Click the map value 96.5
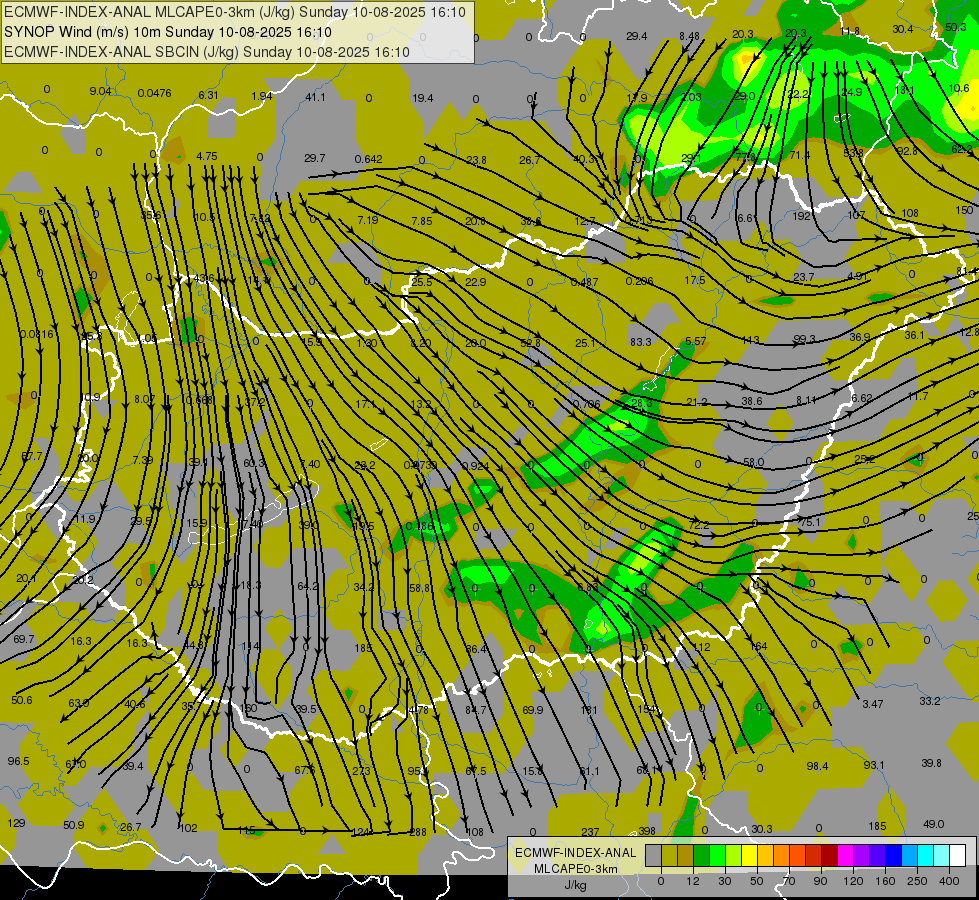This screenshot has height=900, width=979. pos(18,761)
